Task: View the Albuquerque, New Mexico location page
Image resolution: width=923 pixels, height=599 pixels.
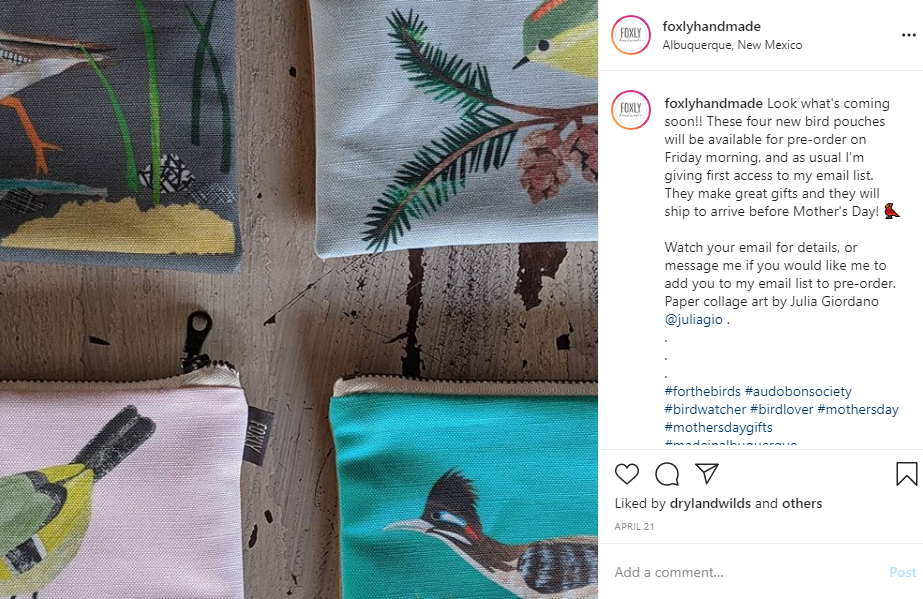Action: (x=732, y=45)
